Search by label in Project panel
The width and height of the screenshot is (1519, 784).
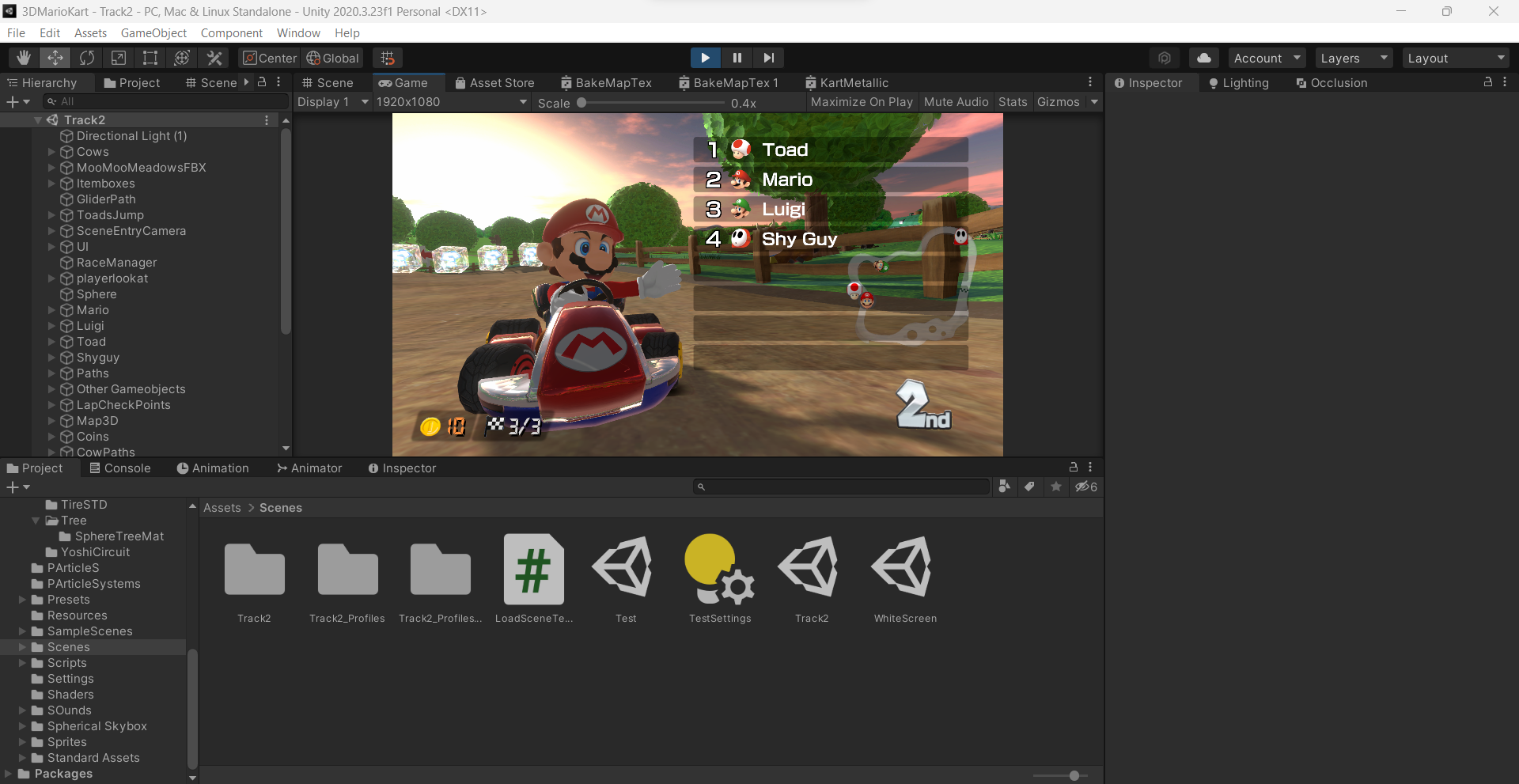click(x=1029, y=487)
